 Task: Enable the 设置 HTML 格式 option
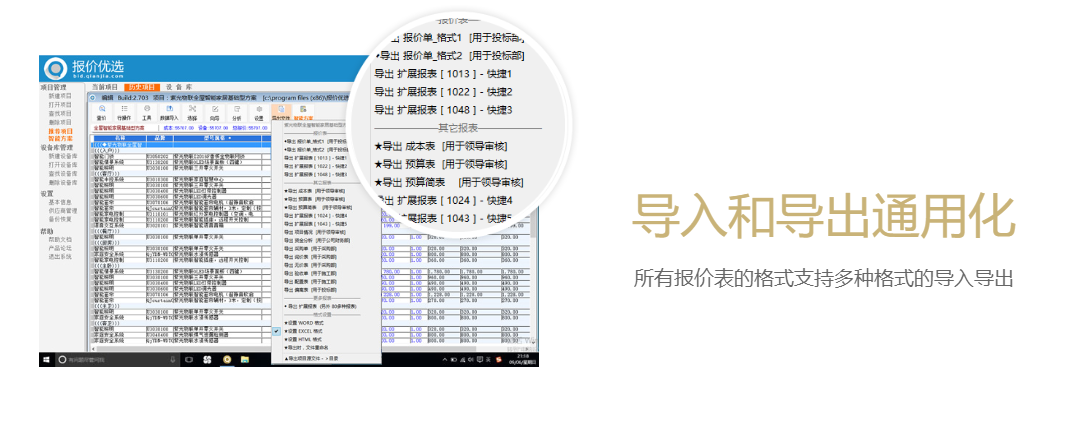pyautogui.click(x=305, y=339)
